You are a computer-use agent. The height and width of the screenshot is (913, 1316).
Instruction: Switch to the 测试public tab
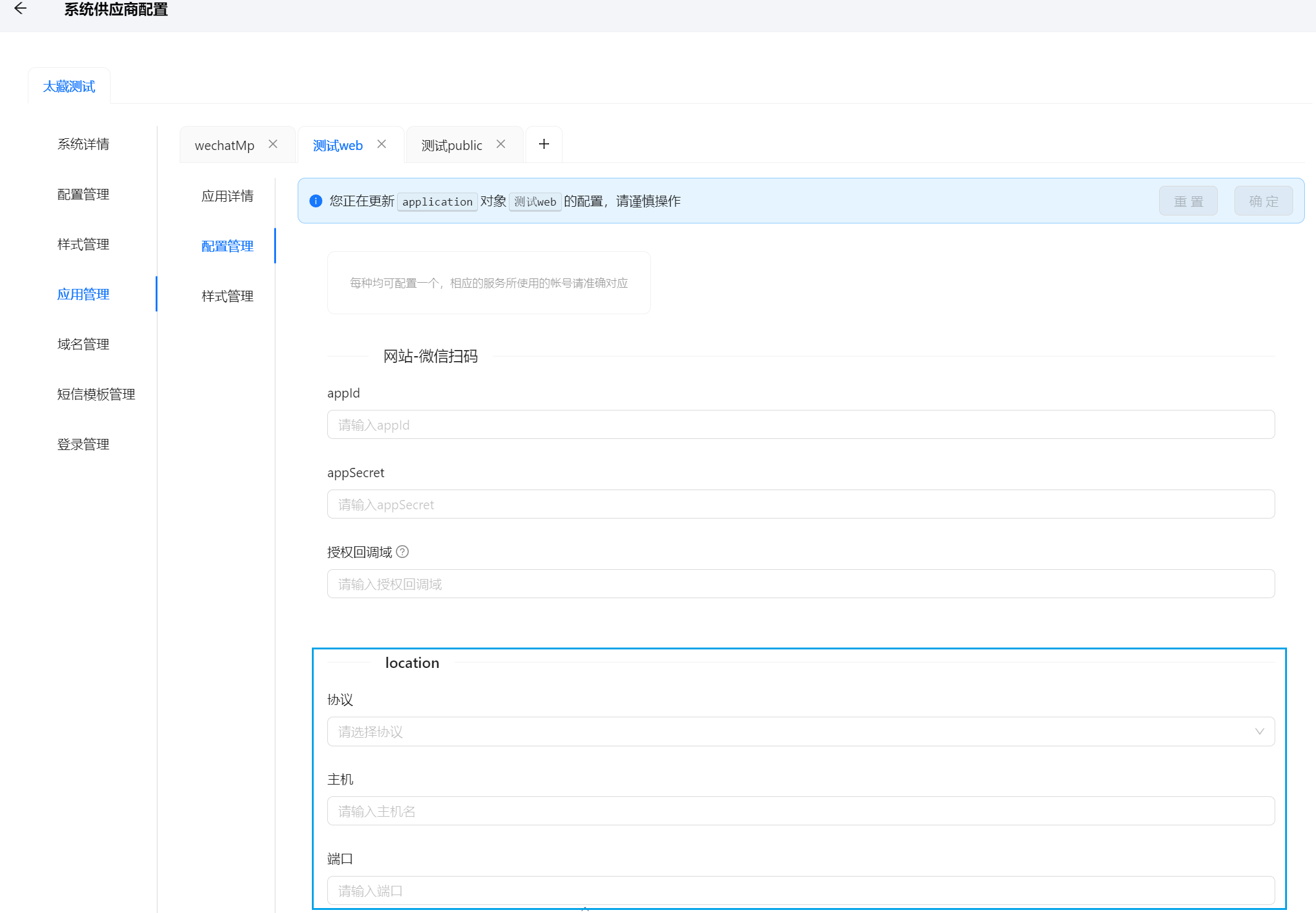coord(451,146)
